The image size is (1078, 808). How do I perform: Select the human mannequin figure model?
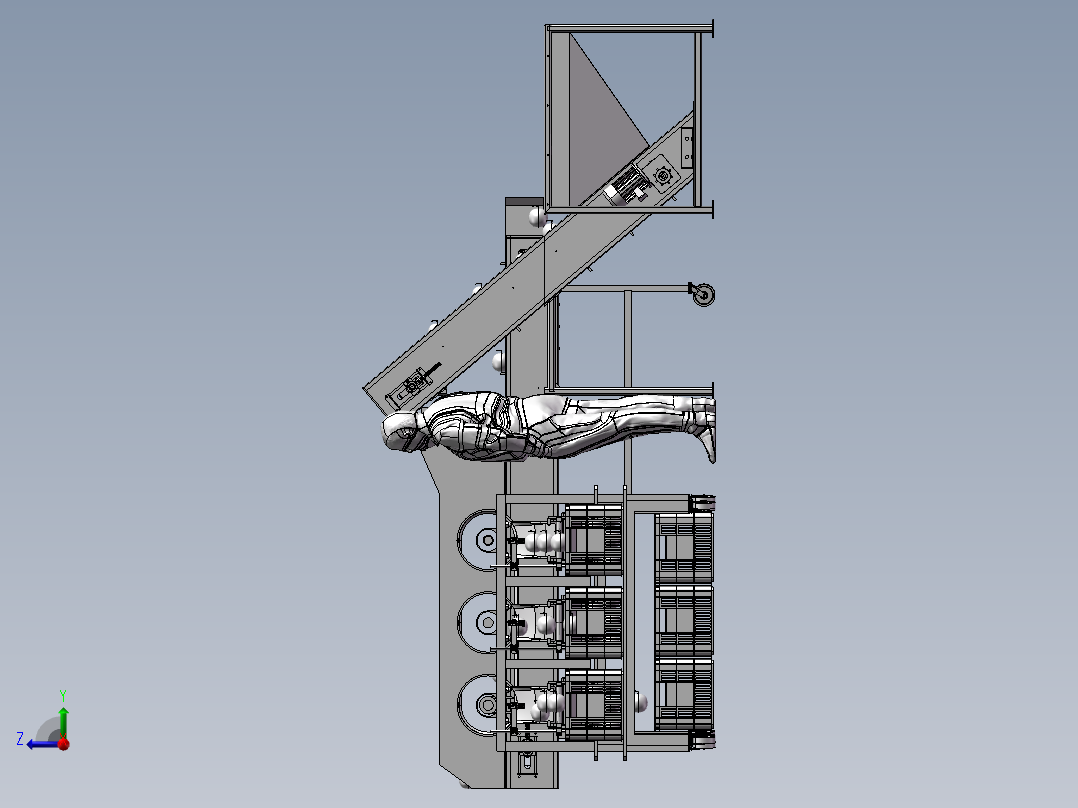tap(549, 427)
